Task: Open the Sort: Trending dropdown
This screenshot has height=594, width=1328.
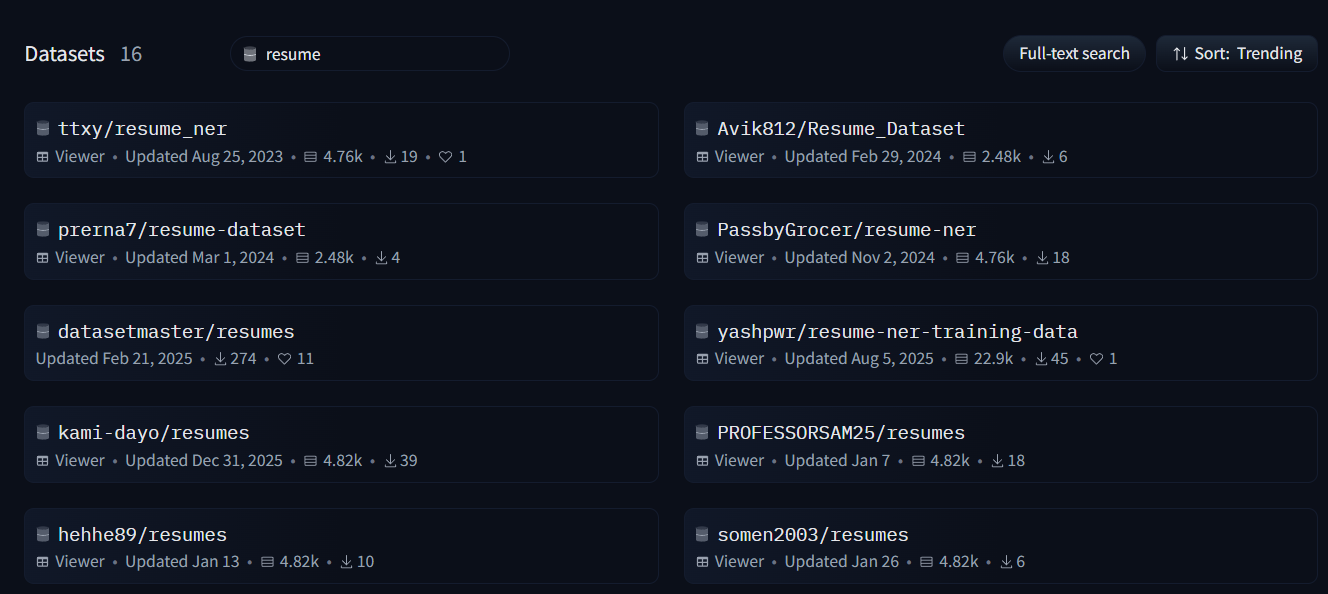Action: coord(1237,54)
